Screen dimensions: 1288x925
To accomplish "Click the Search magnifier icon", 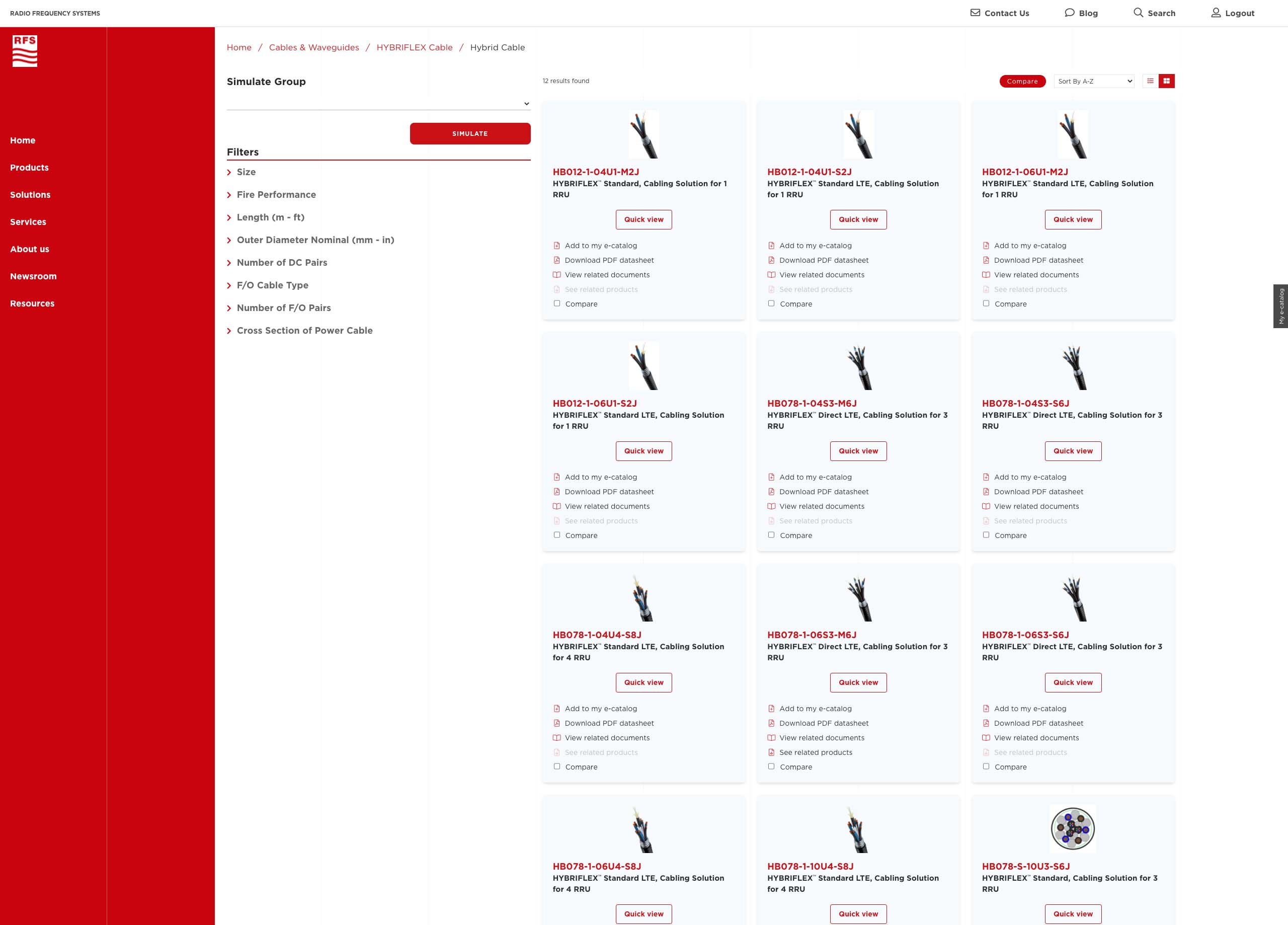I will 1138,13.
